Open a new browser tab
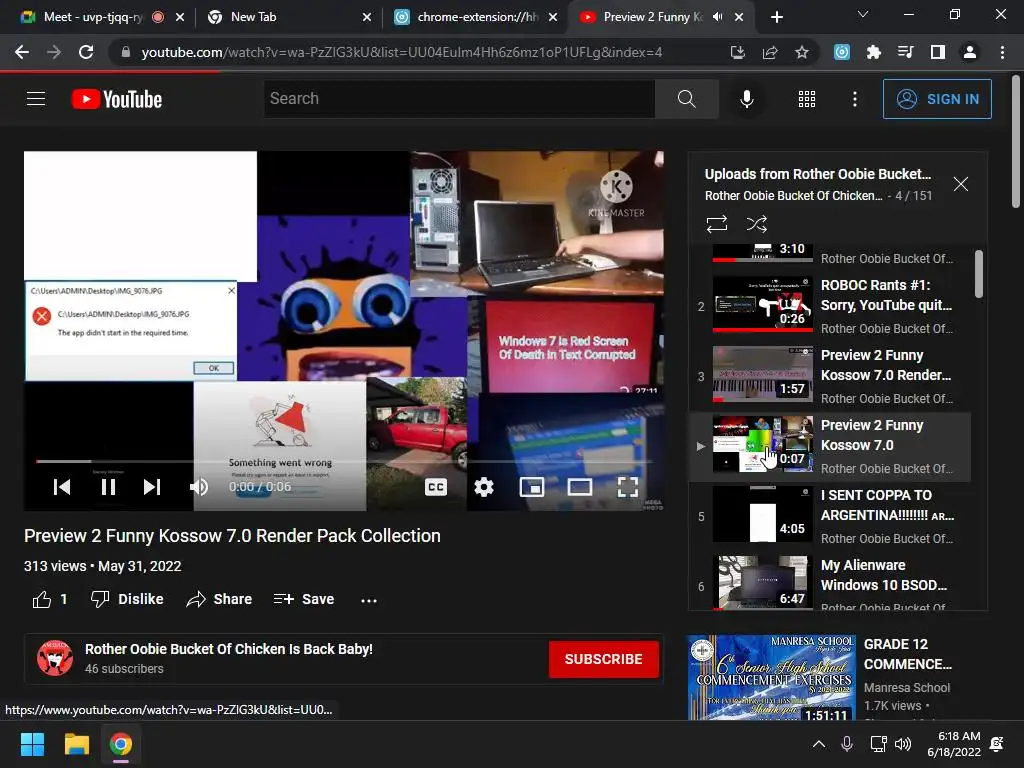 776,17
